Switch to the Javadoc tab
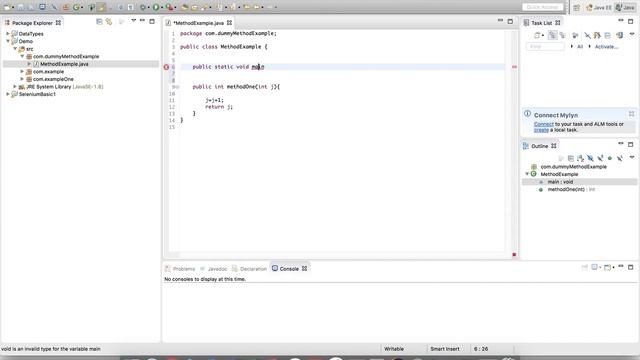 pyautogui.click(x=213, y=269)
